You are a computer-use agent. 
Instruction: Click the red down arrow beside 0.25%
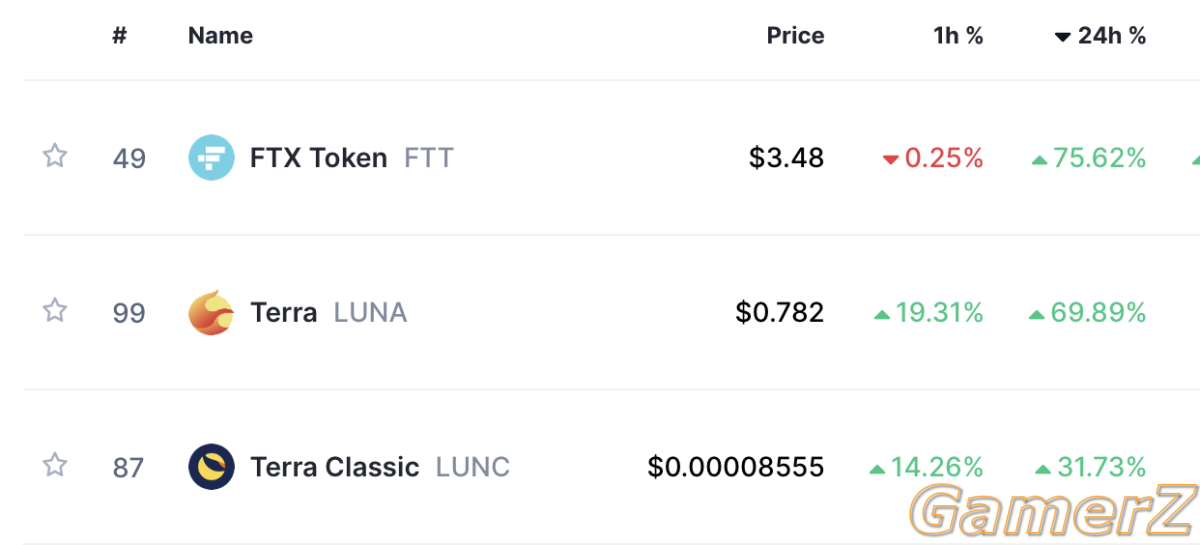(x=890, y=159)
